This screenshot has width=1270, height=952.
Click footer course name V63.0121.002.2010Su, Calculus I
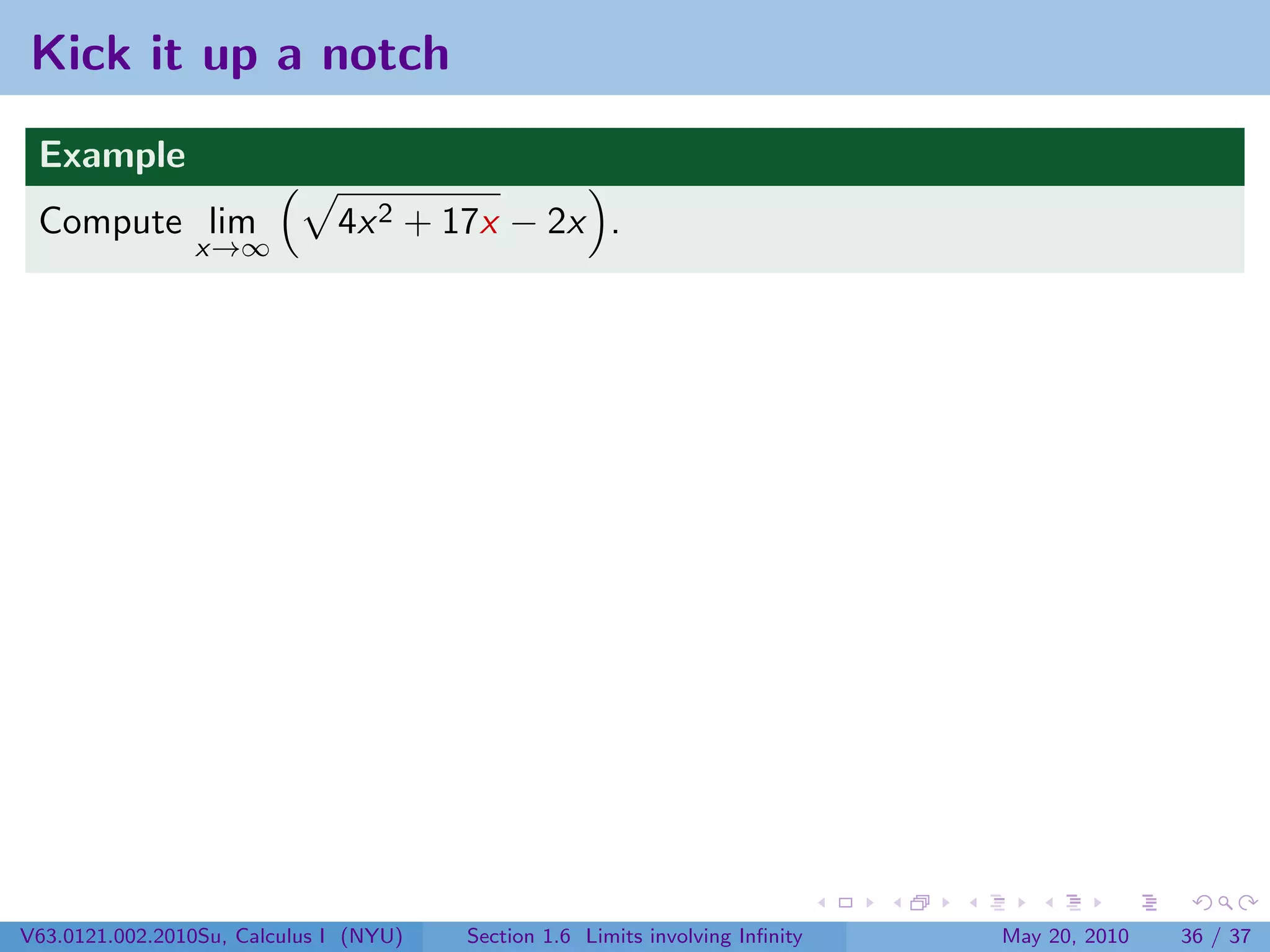pos(172,936)
